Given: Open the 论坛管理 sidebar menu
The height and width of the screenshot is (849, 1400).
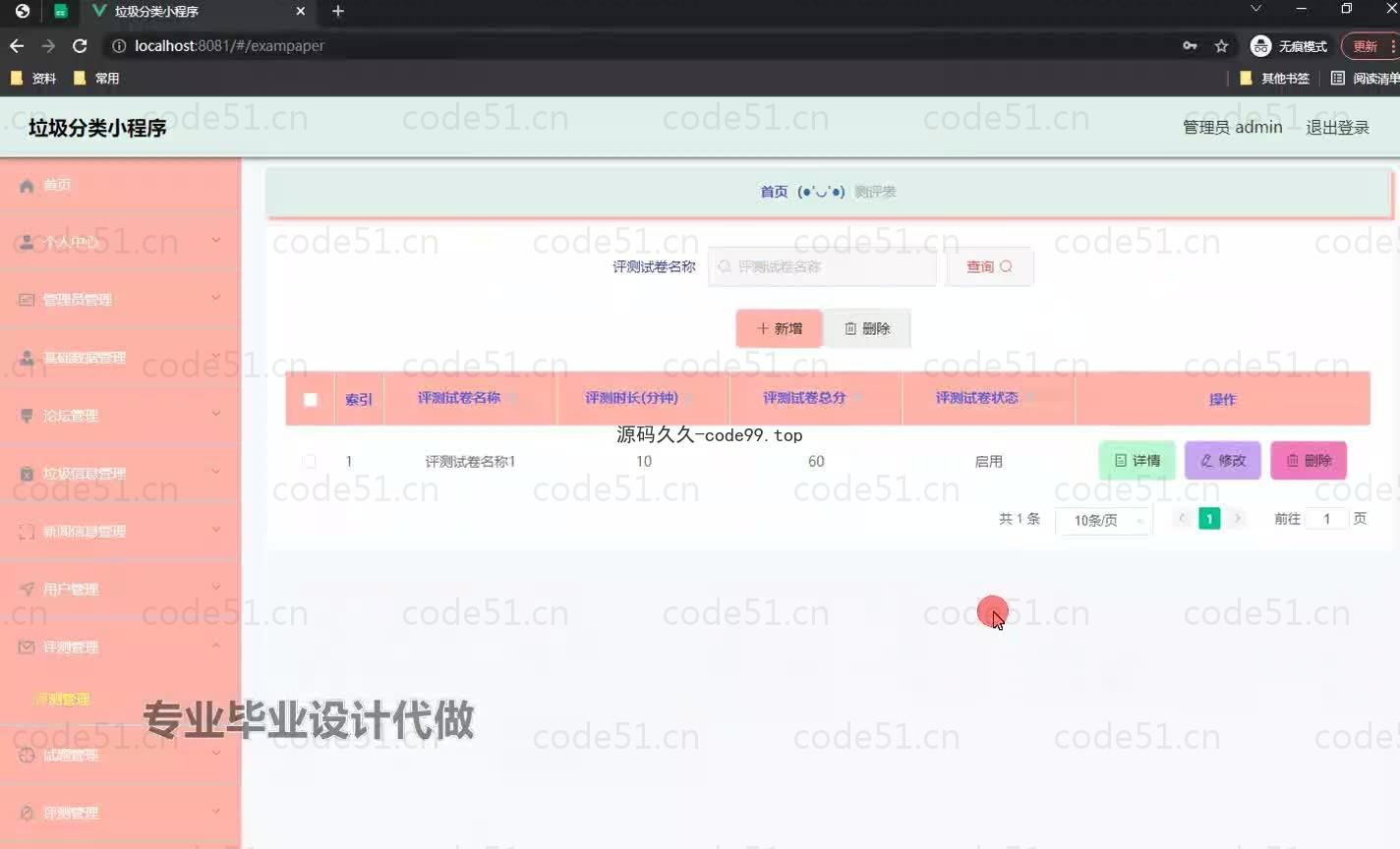Looking at the screenshot, I should 120,416.
